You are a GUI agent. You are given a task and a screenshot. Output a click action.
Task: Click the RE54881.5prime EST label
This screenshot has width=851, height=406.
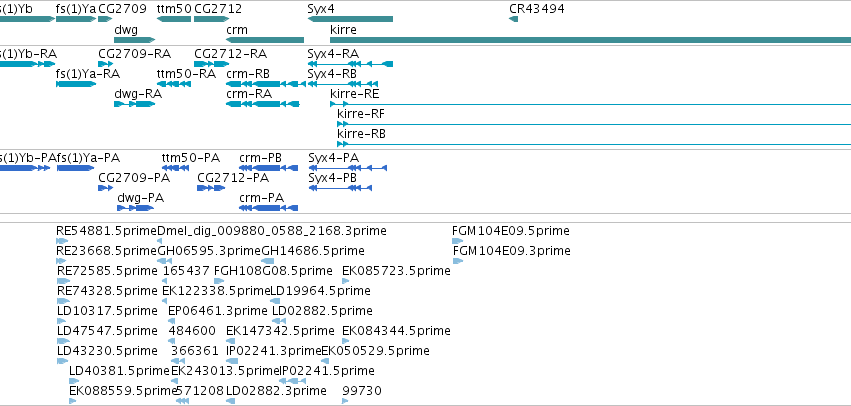(x=106, y=231)
